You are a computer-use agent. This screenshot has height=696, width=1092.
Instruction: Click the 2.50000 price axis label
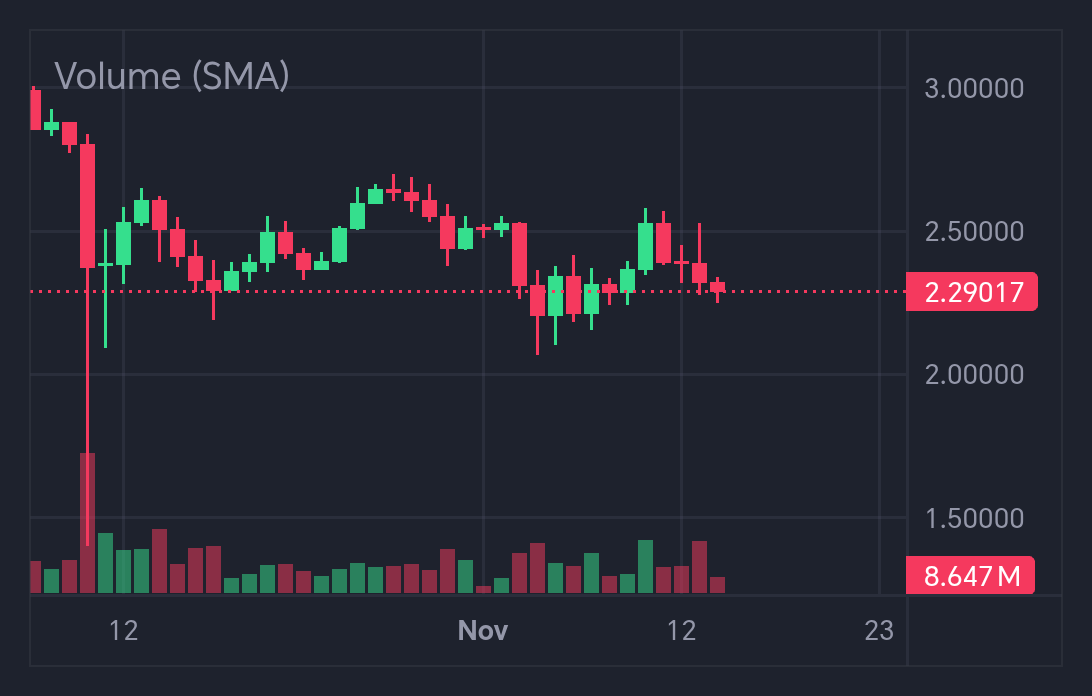[974, 232]
